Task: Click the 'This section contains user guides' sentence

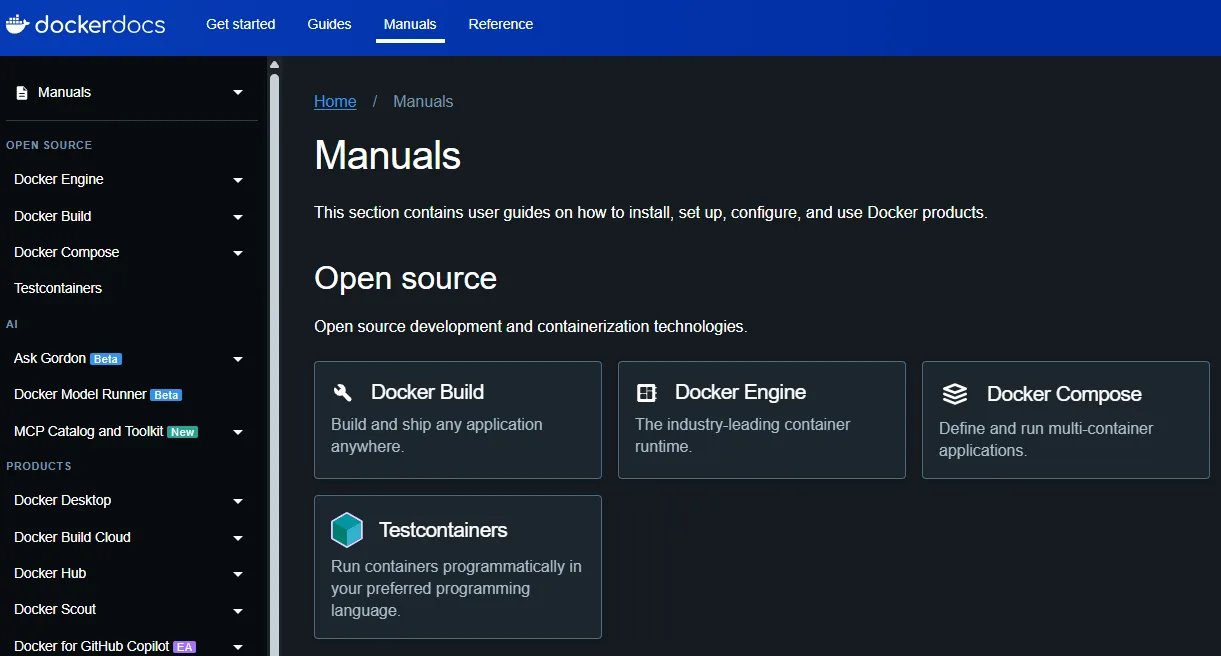Action: coord(651,213)
